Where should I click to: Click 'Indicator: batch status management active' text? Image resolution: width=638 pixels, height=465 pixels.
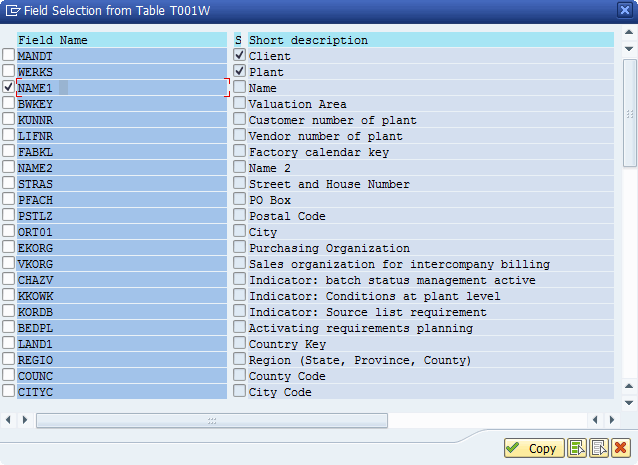coord(392,280)
